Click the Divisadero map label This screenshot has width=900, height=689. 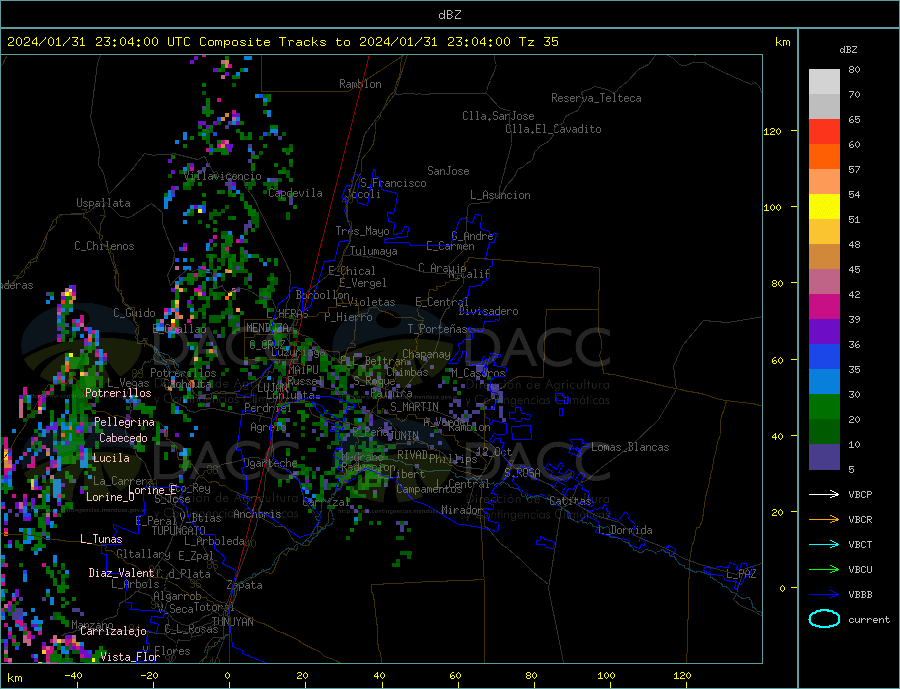pos(488,311)
